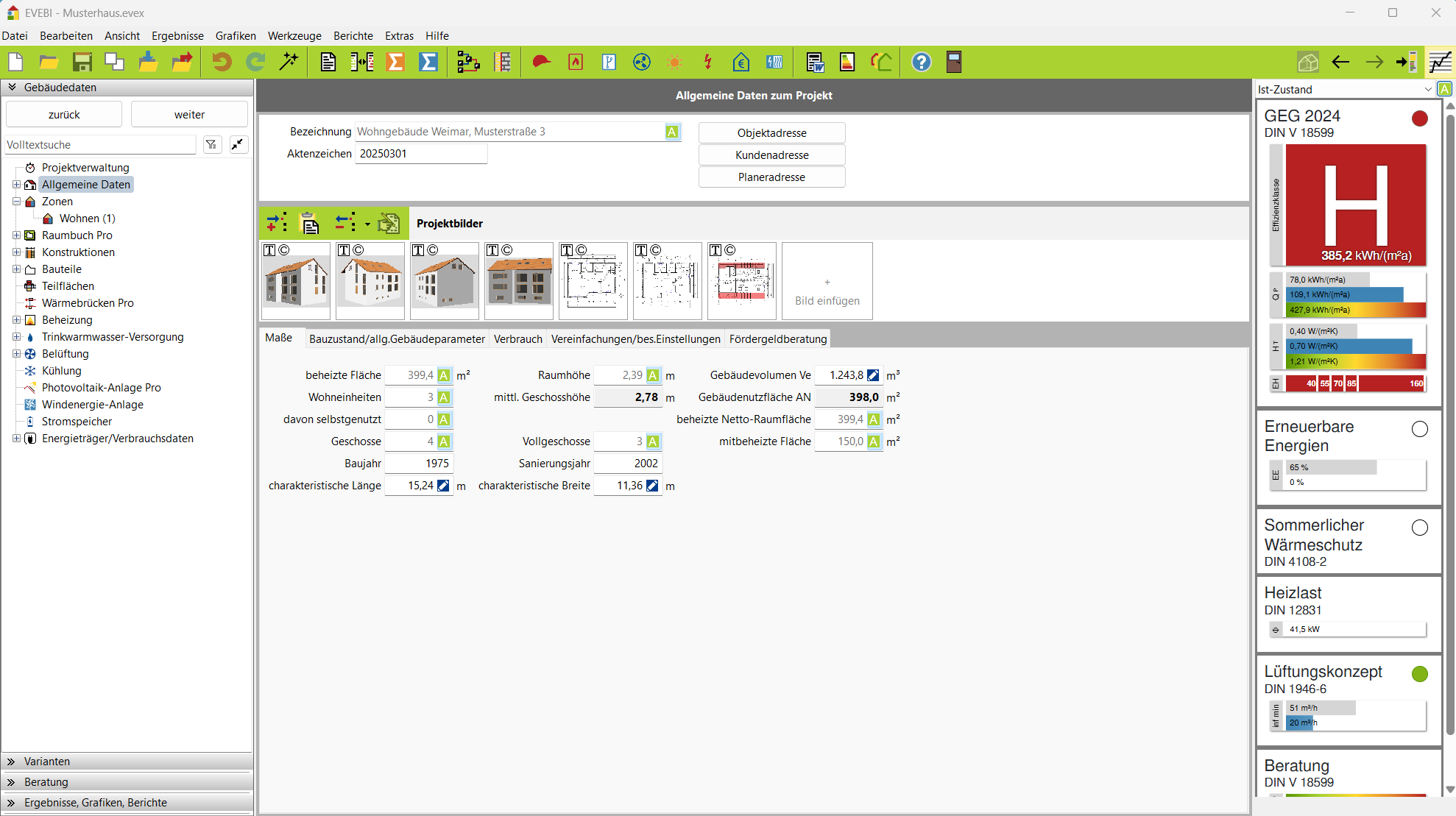Open the Ist-Zustand variant dropdown
1456x816 pixels.
1427,89
